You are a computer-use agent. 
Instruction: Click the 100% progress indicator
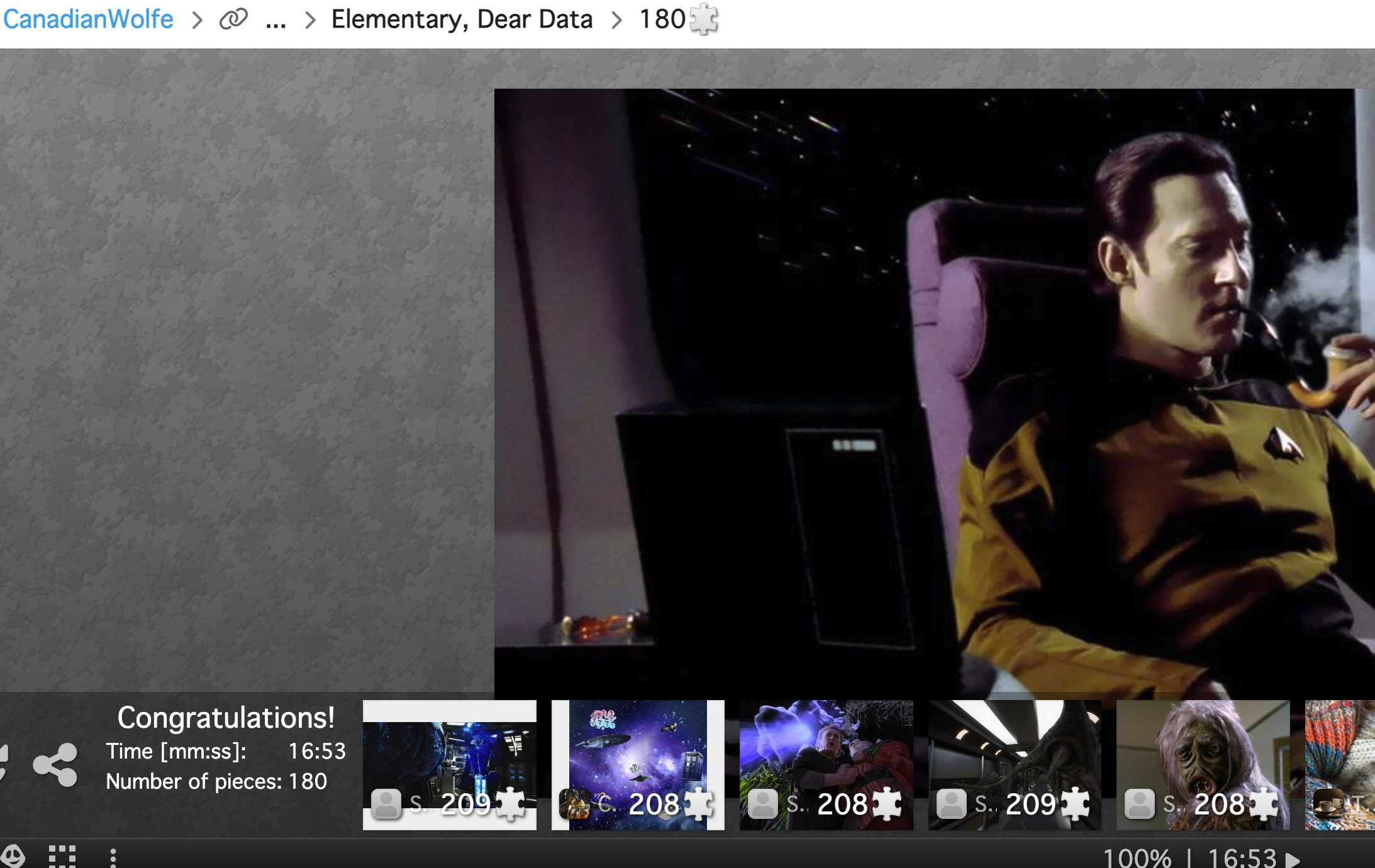(1137, 859)
